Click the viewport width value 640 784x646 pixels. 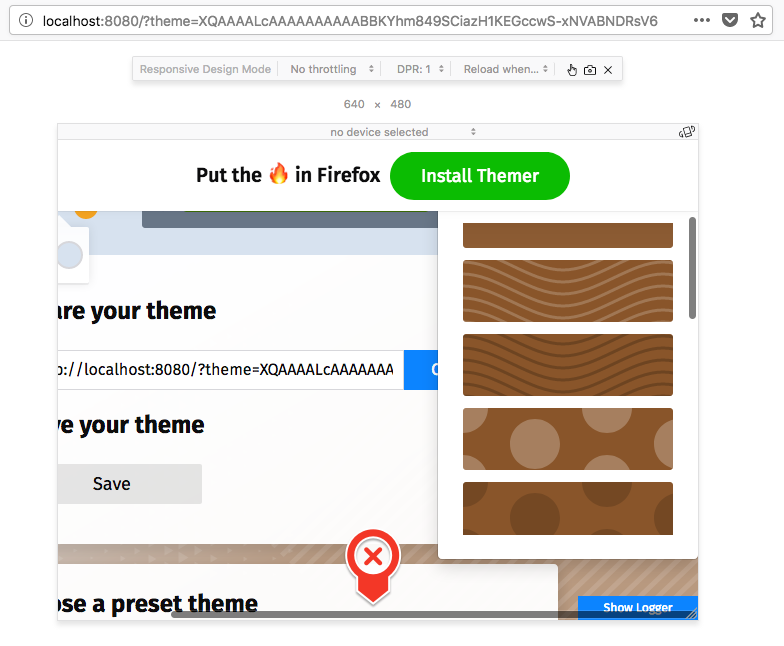pyautogui.click(x=354, y=104)
